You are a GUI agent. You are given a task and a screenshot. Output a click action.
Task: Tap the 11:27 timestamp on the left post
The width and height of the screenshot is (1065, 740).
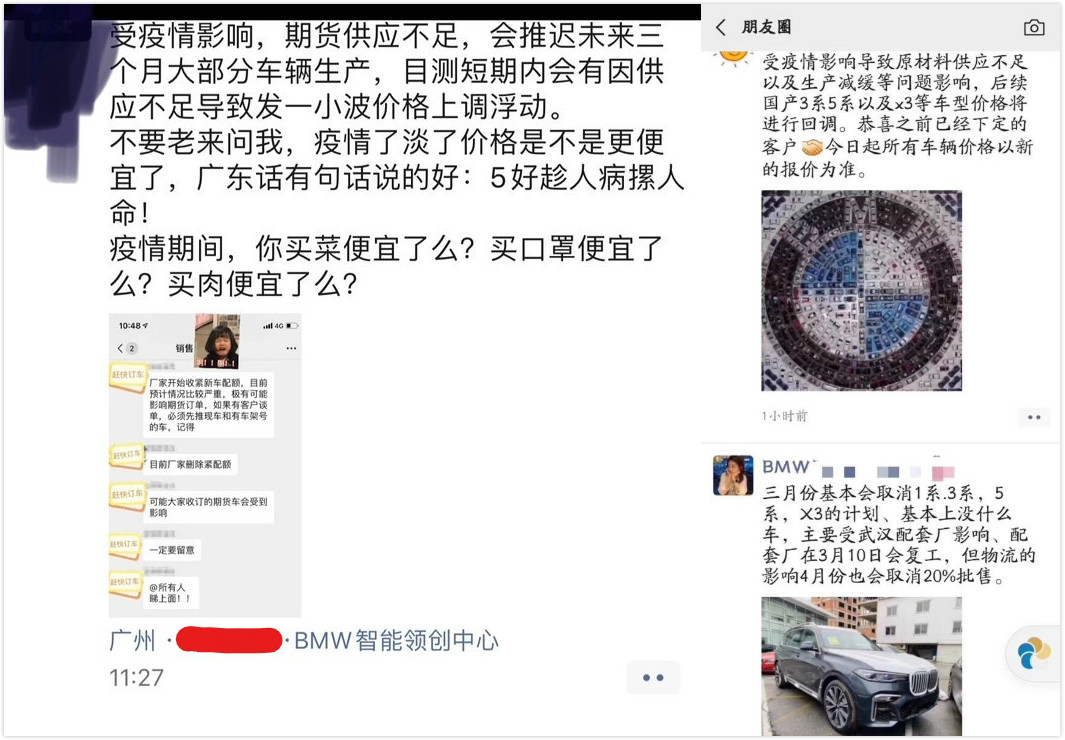(x=137, y=678)
